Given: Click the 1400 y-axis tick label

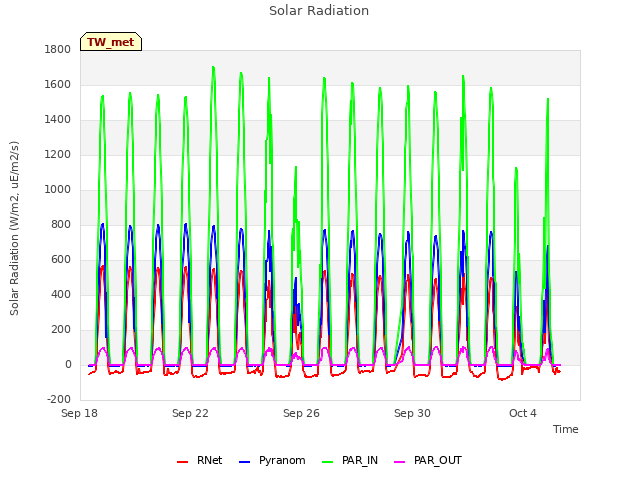Looking at the screenshot, I should (x=58, y=120).
